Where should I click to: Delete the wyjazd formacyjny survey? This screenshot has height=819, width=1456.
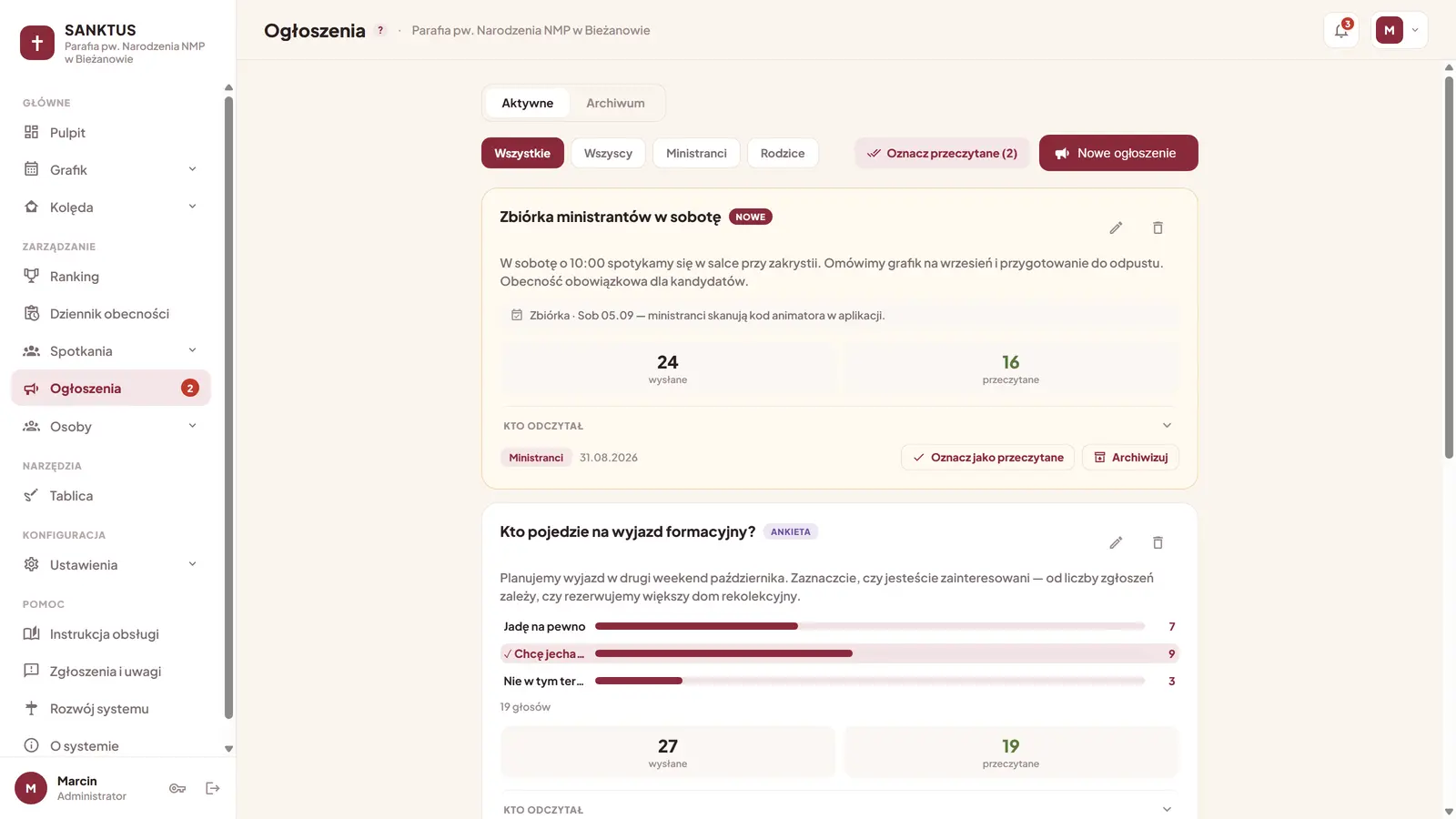pos(1158,542)
